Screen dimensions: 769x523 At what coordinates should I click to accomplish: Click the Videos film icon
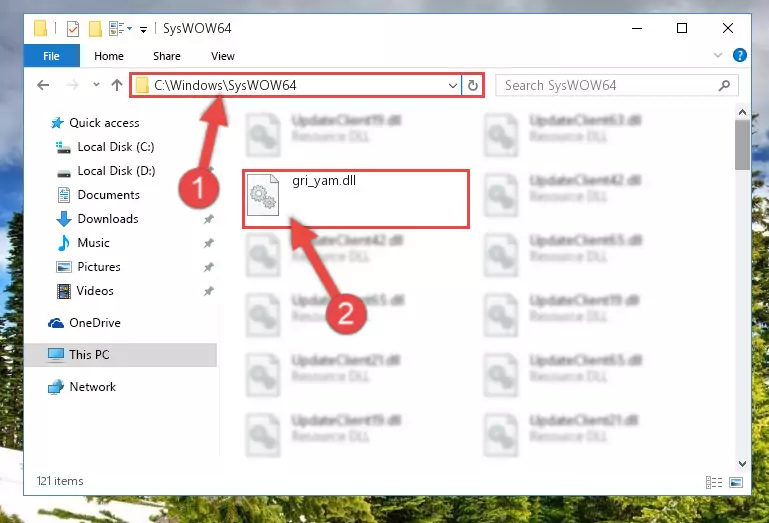[64, 291]
